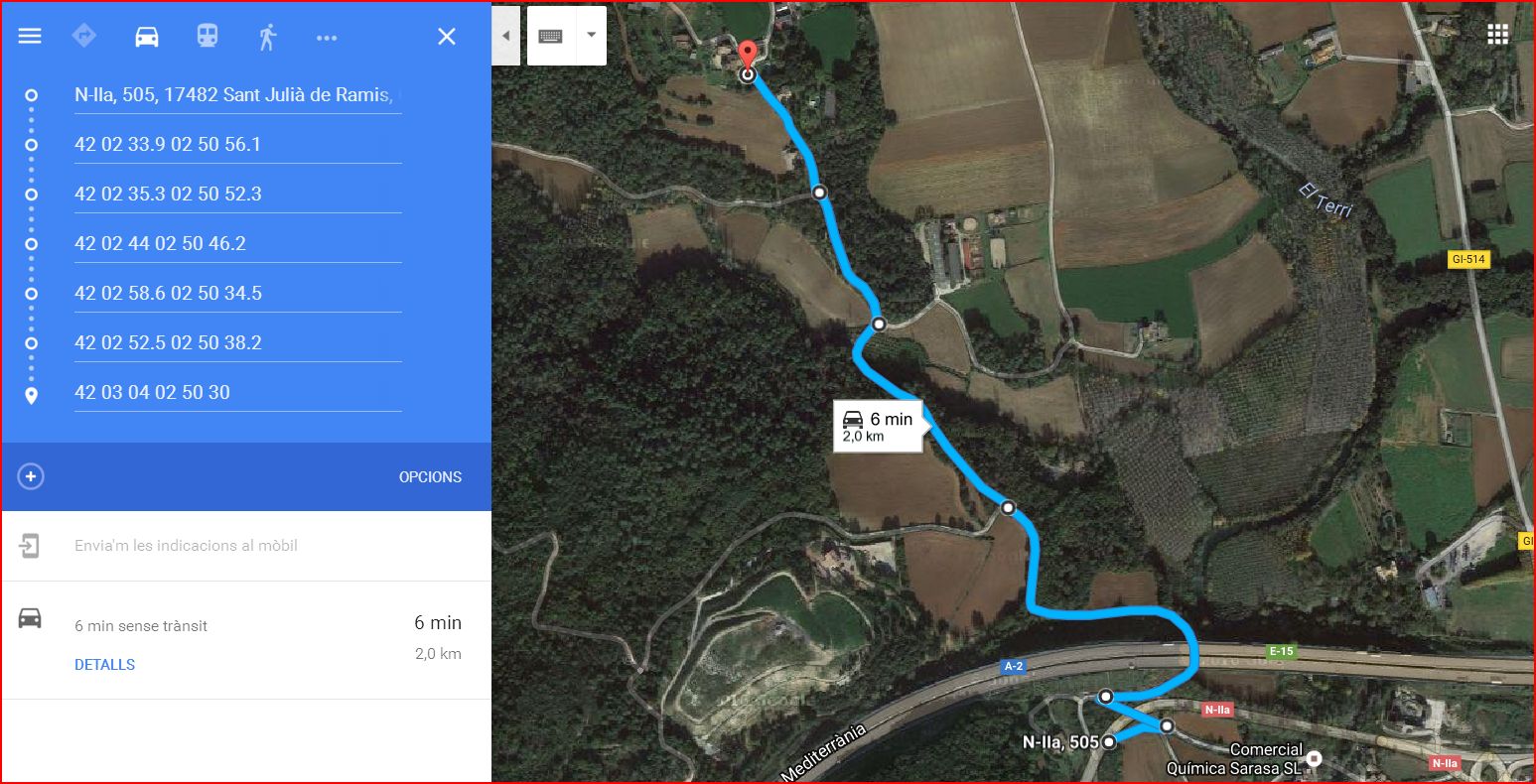Add a destination with plus icon

[31, 476]
